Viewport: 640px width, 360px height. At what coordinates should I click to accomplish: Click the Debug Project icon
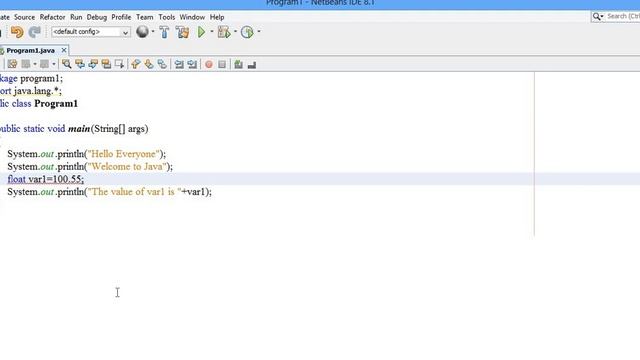tap(224, 32)
